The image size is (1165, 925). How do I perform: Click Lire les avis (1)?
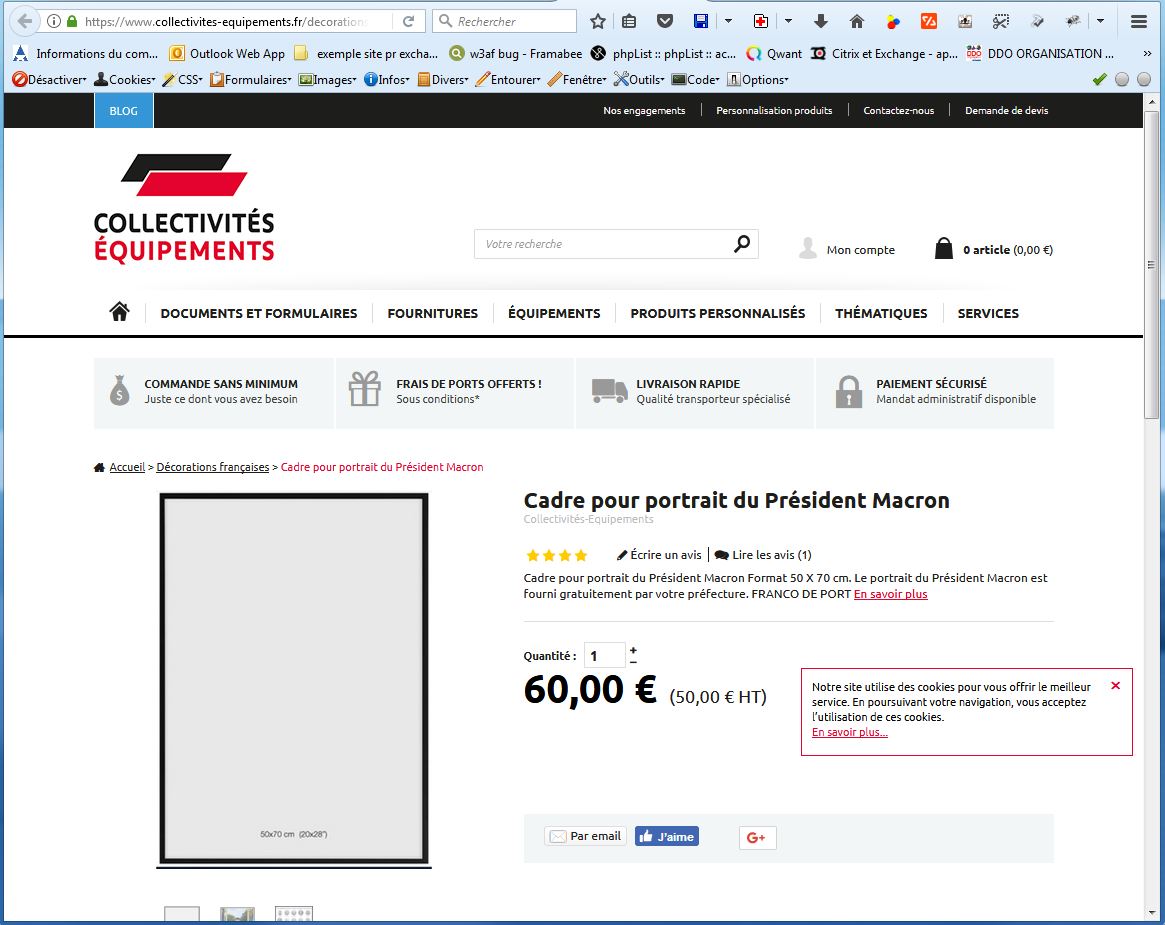[x=763, y=554]
